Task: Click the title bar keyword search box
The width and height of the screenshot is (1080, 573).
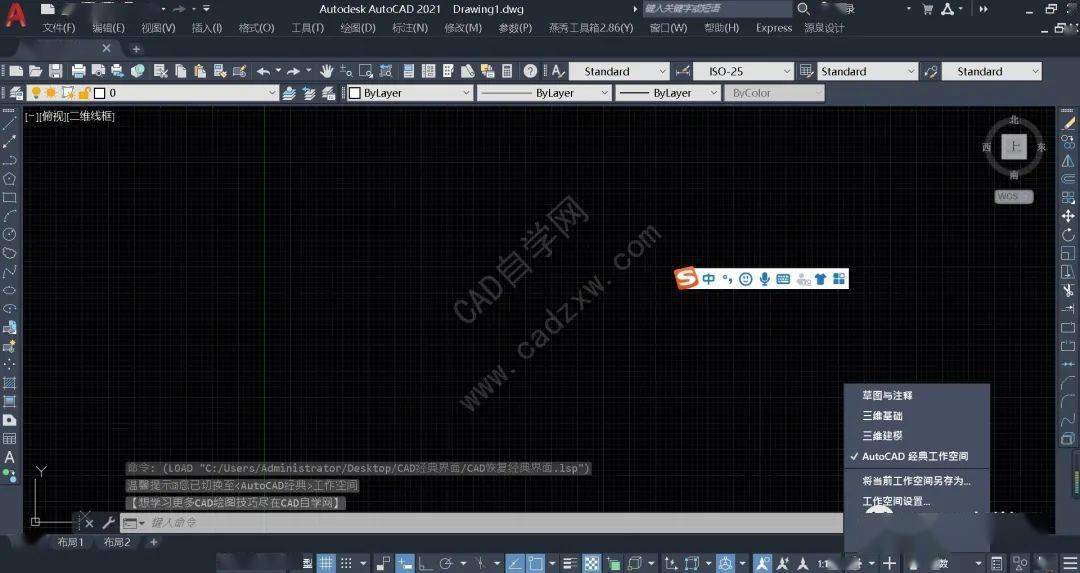Action: point(717,9)
